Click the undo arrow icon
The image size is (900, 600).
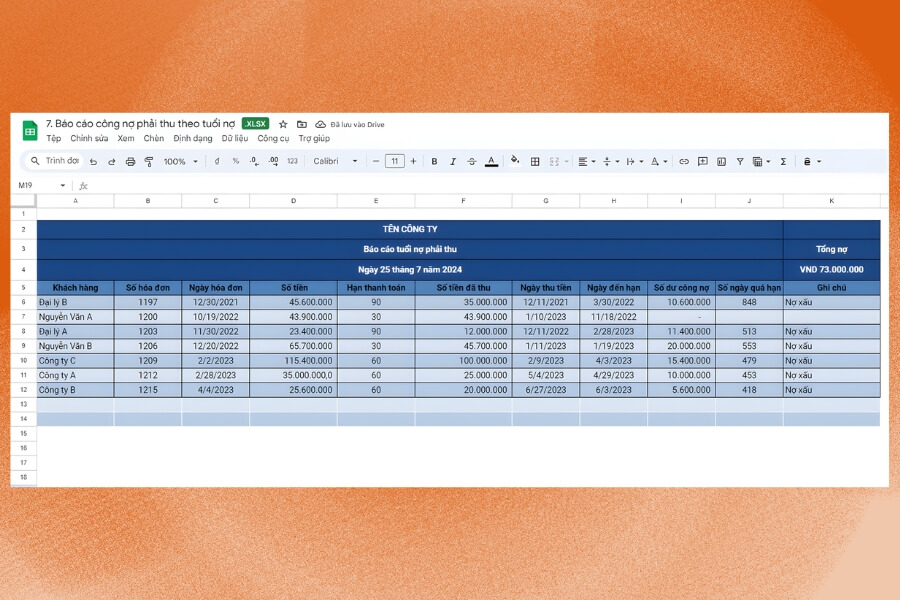[x=93, y=161]
